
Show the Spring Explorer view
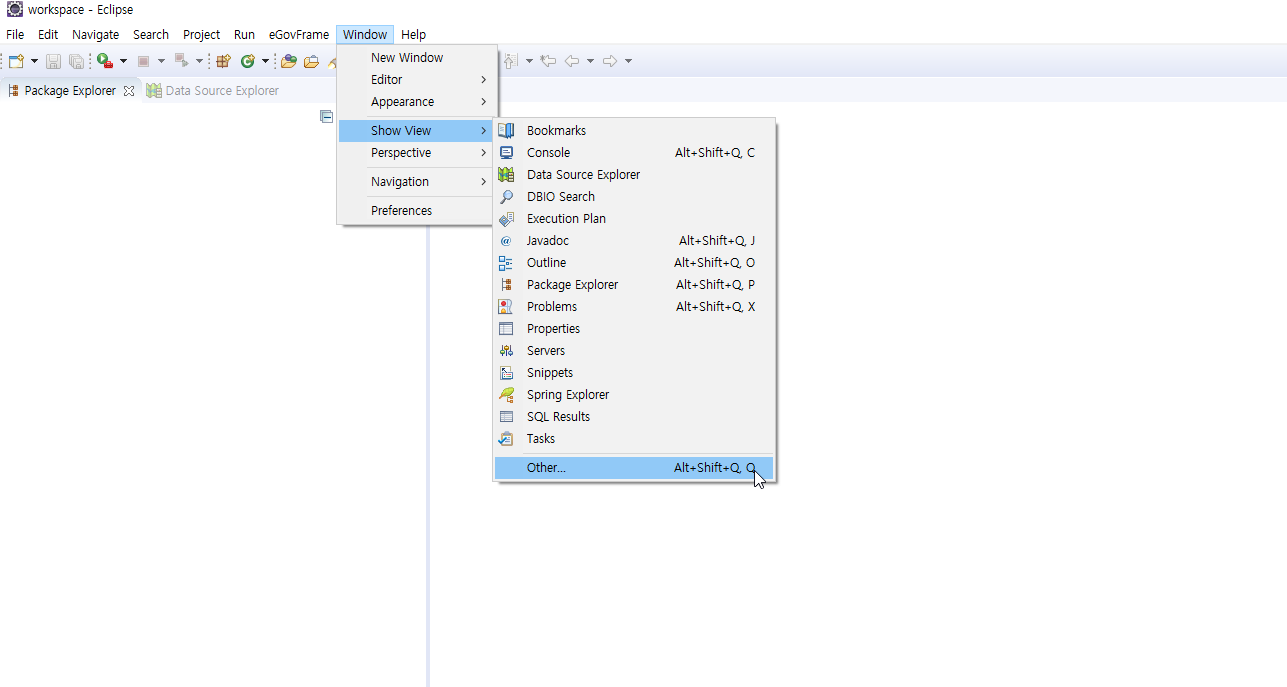pos(634,395)
